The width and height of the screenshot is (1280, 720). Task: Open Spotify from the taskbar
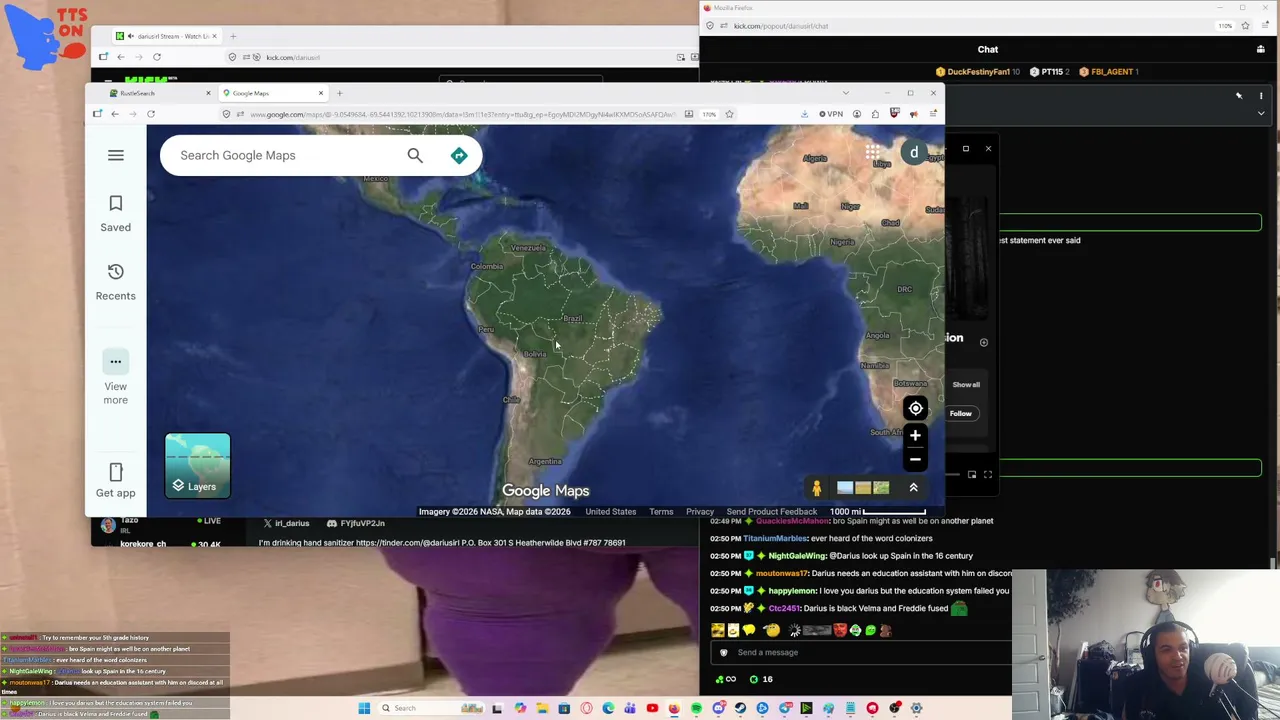[696, 708]
